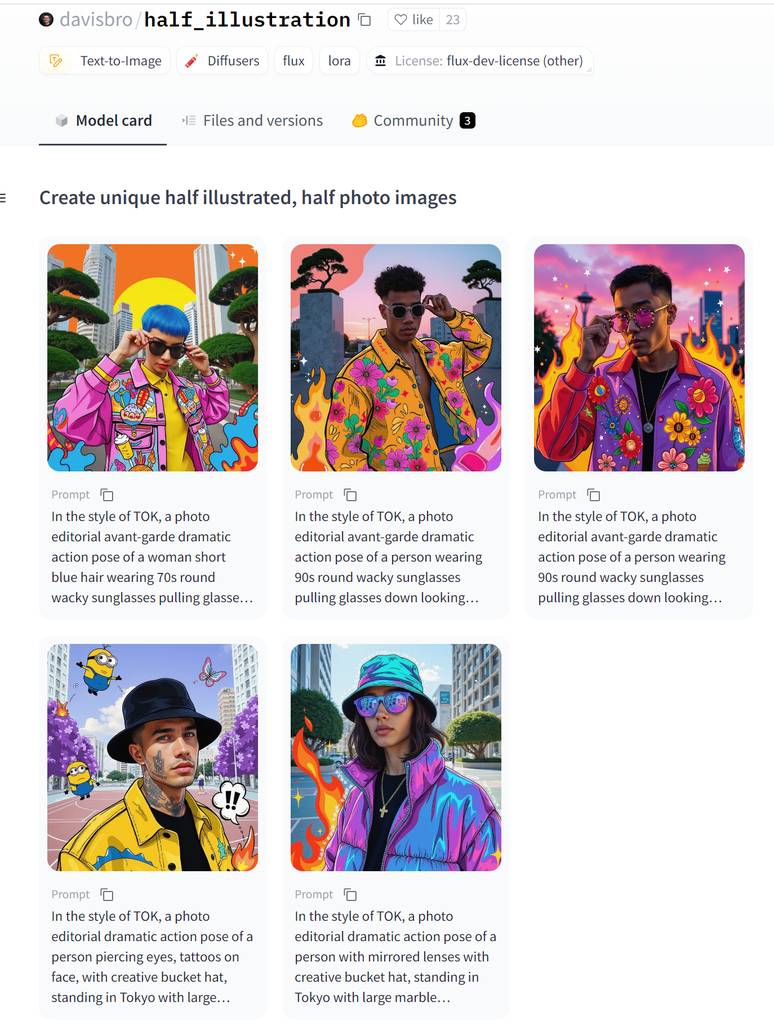
Task: Open table of contents menu icon
Action: 3,198
